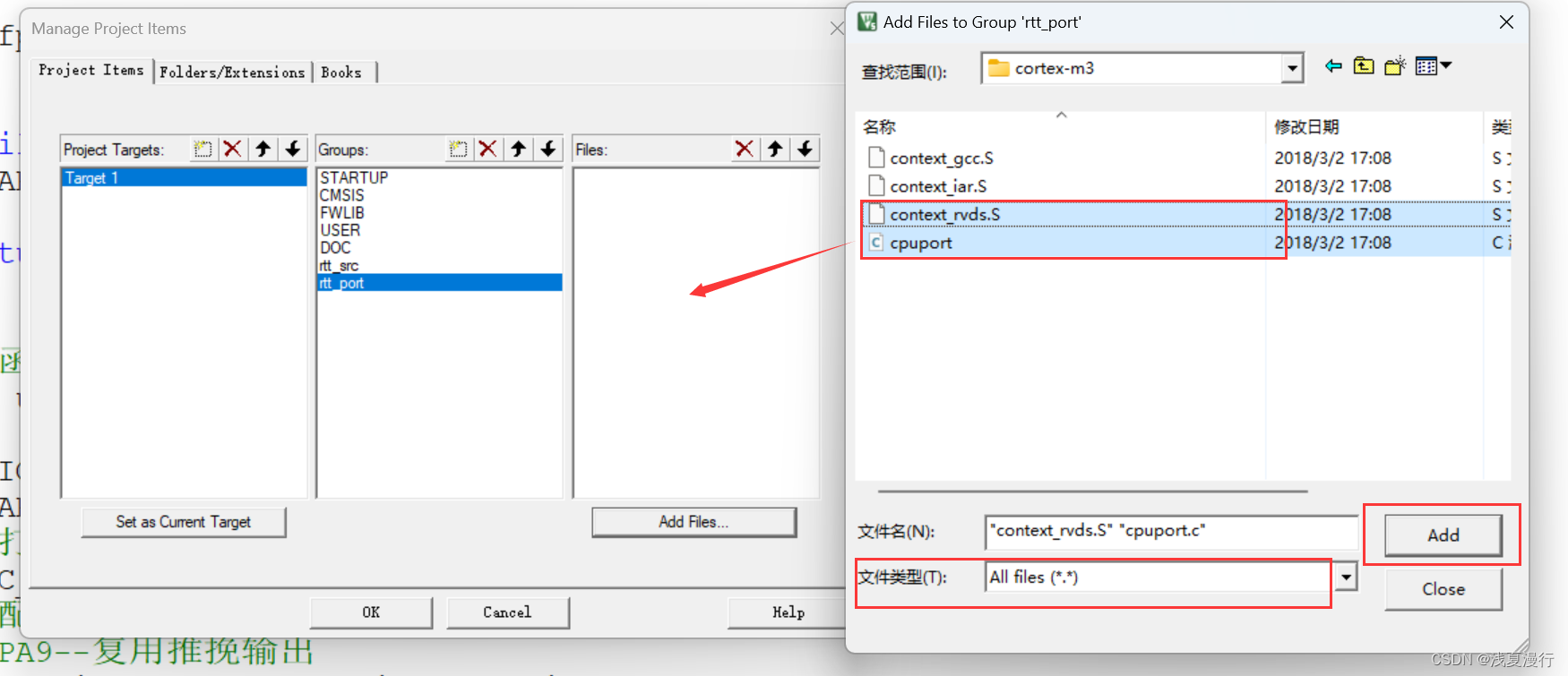This screenshot has width=1568, height=676.
Task: Go back to the last visited folder
Action: (x=1333, y=66)
